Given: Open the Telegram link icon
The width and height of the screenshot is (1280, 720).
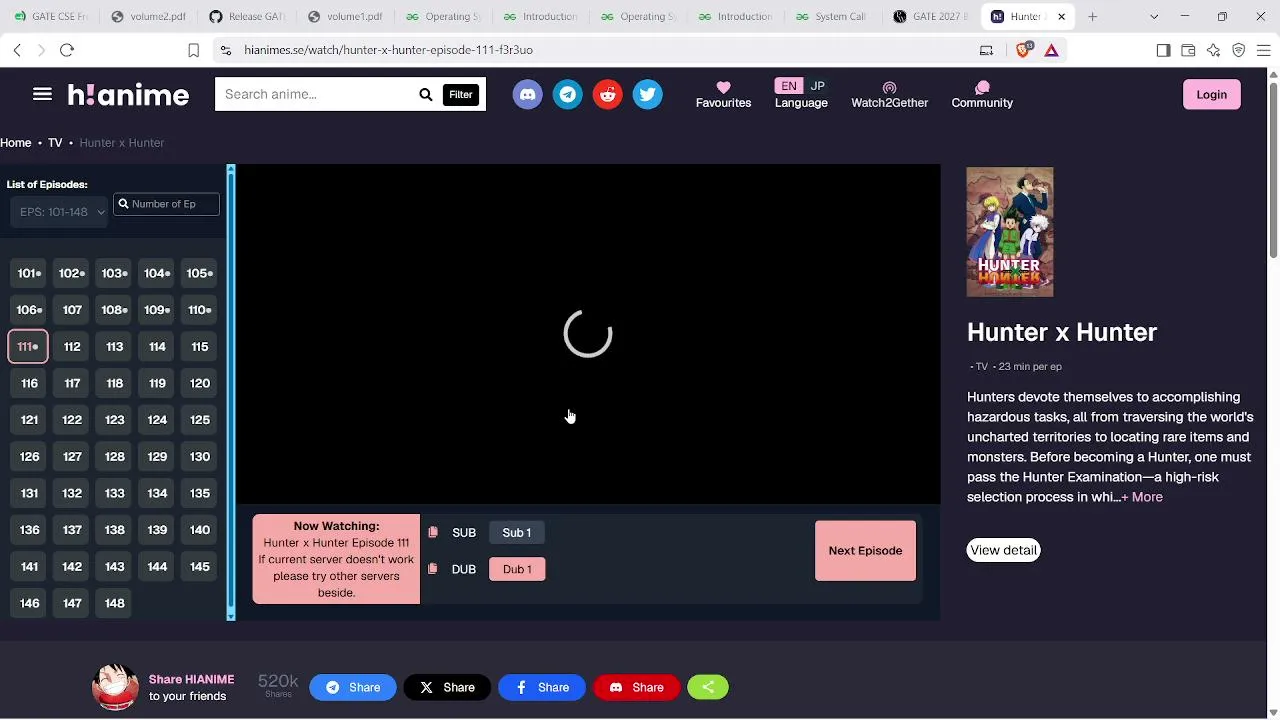Looking at the screenshot, I should tap(567, 94).
